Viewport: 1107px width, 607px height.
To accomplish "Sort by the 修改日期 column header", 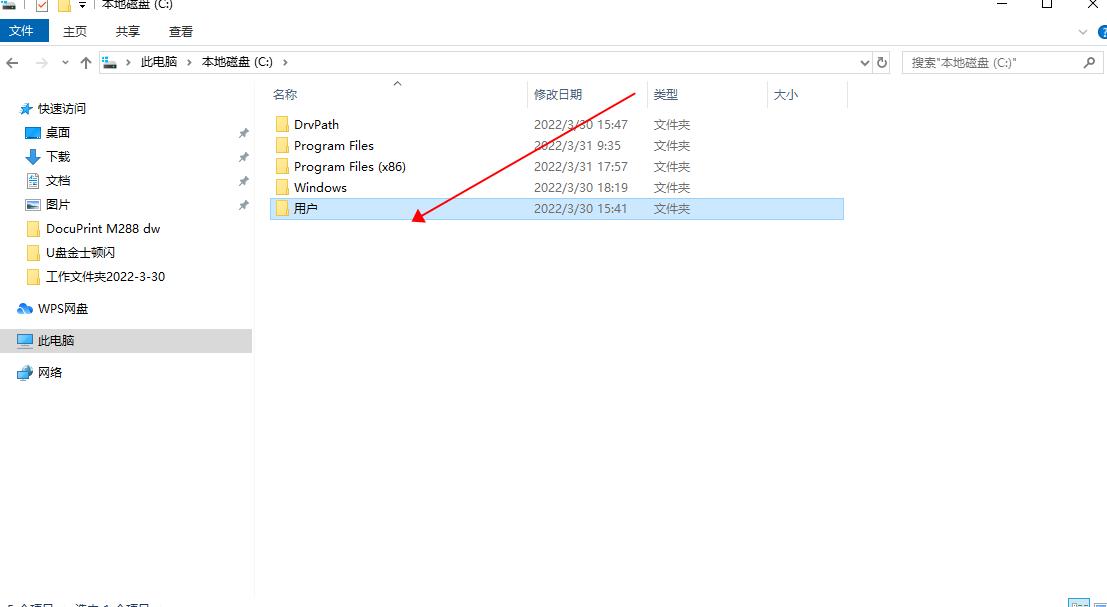I will tap(558, 95).
